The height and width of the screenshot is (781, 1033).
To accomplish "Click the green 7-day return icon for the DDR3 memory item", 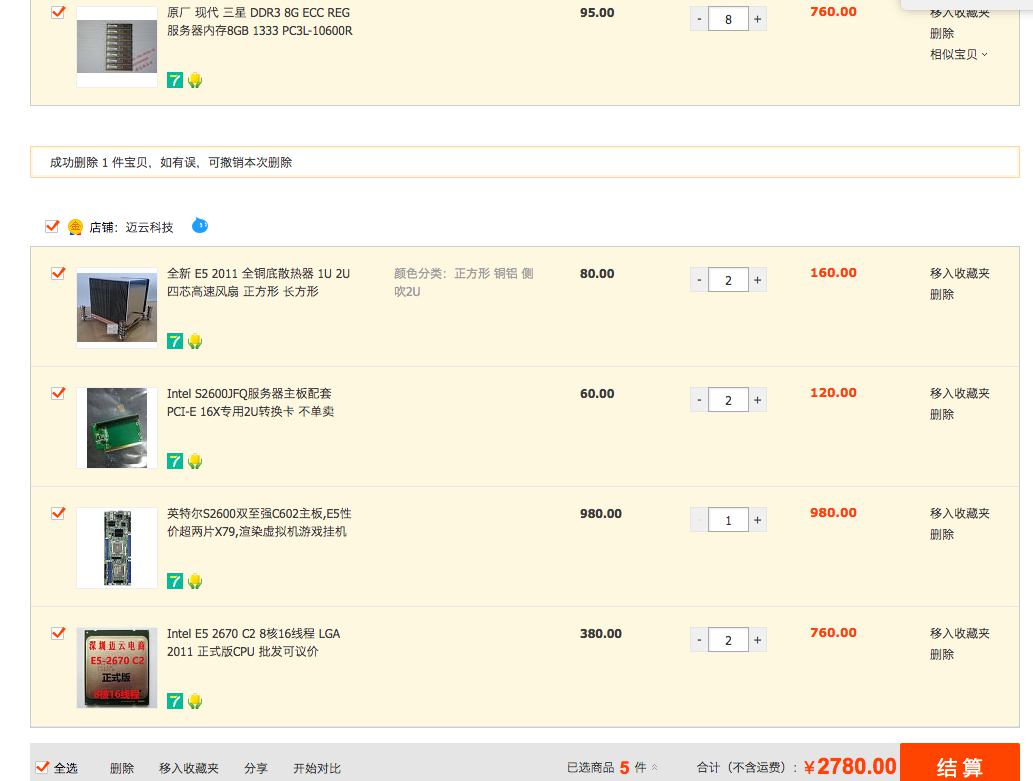I will [175, 80].
